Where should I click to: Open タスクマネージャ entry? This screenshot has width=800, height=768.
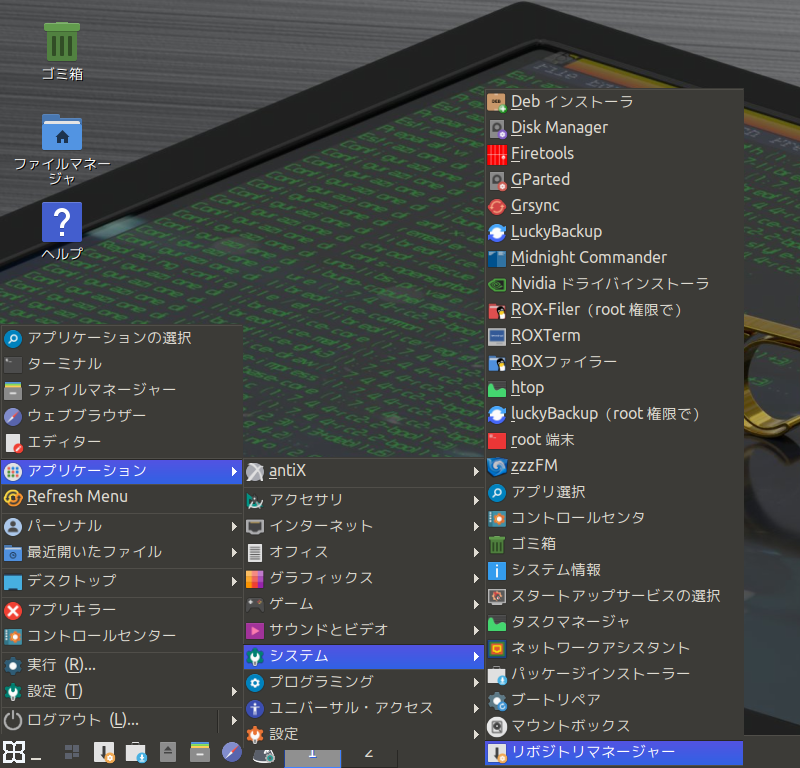tap(614, 622)
